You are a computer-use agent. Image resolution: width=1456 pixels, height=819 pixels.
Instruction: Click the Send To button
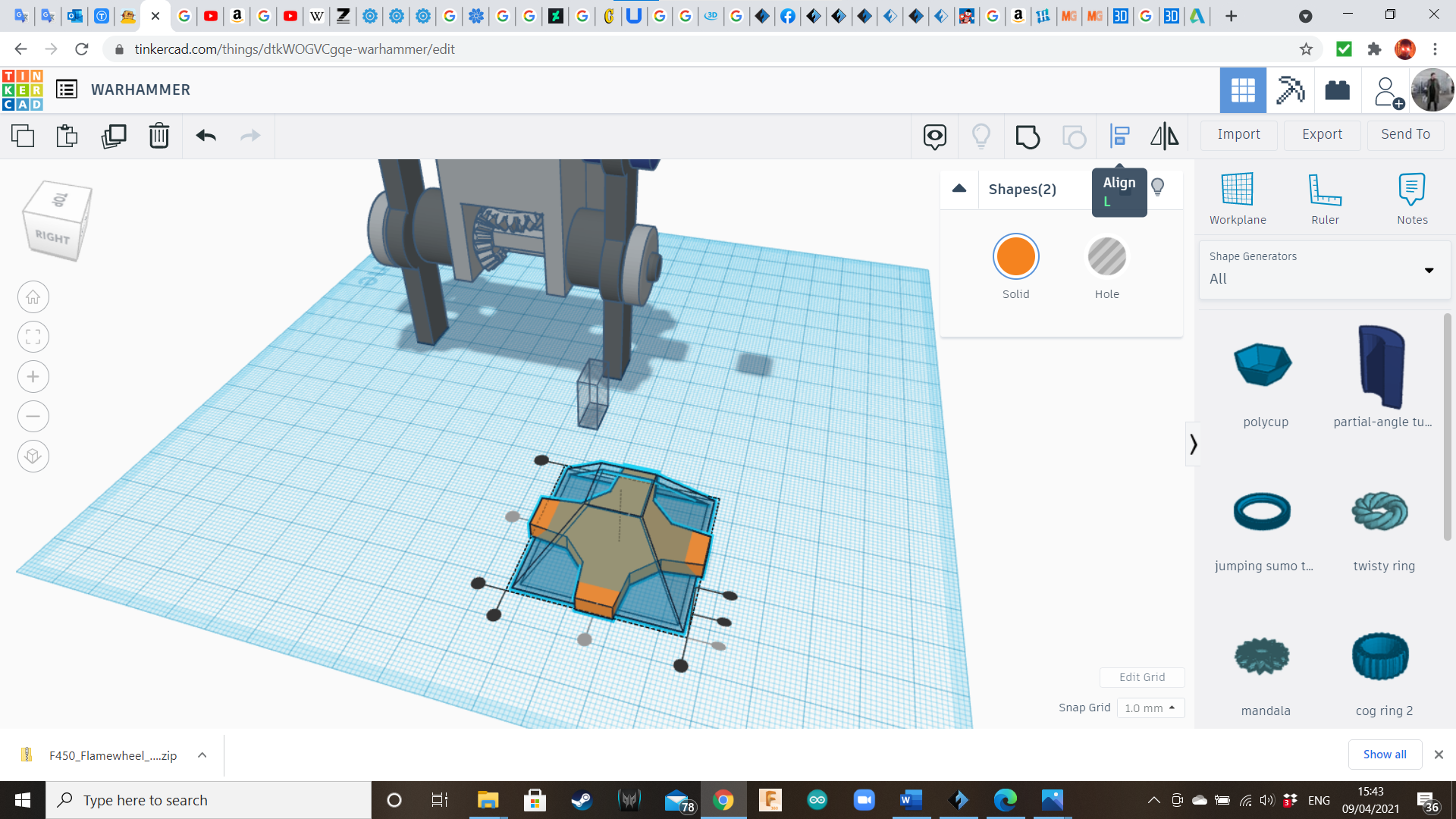1406,135
